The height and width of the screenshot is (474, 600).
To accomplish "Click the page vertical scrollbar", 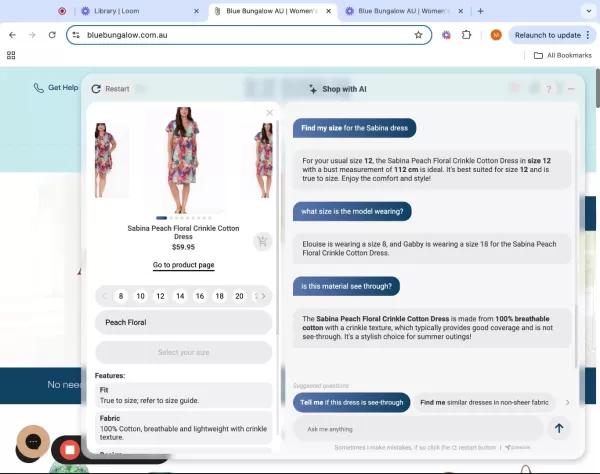I will [x=597, y=88].
